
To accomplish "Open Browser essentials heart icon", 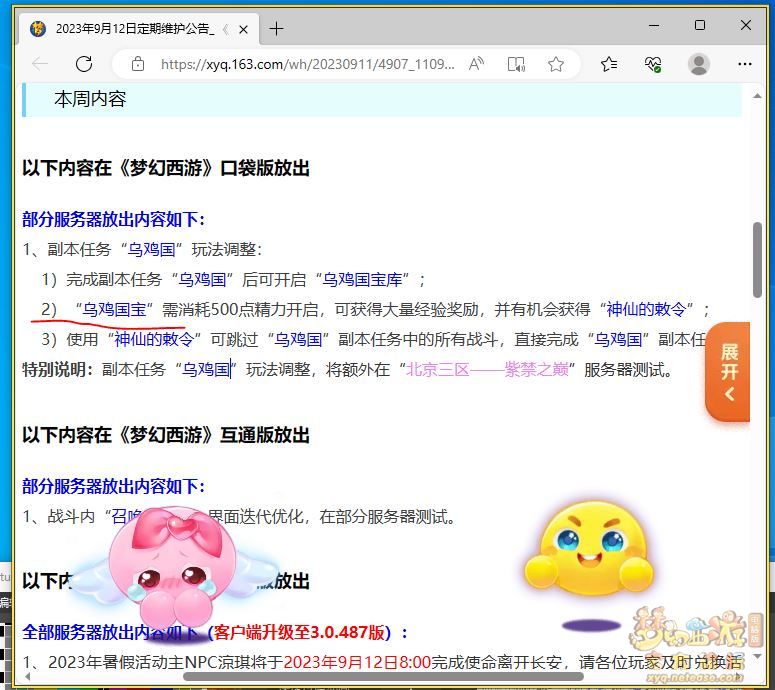I will click(653, 64).
